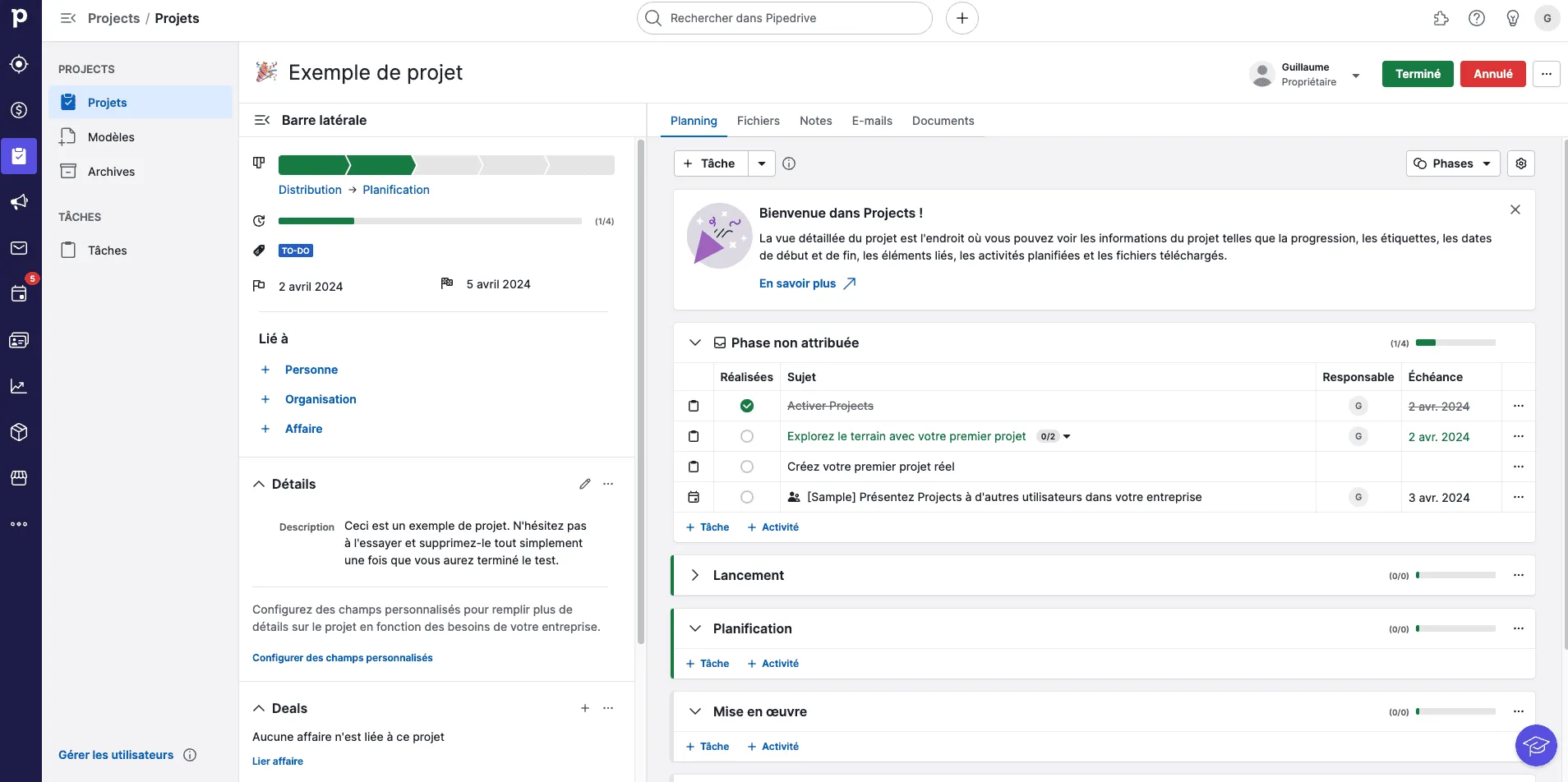Viewport: 1568px width, 782px height.
Task: Switch to the E-mails tab
Action: point(872,121)
